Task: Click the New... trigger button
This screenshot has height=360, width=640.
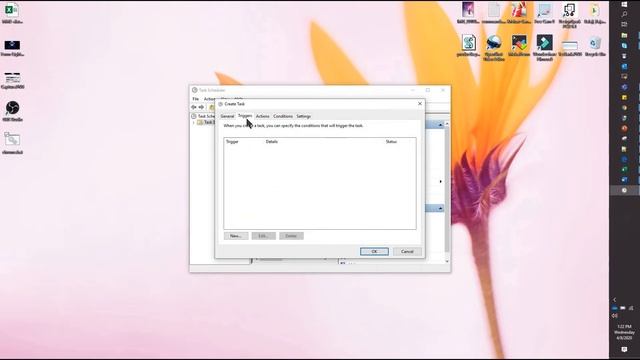Action: point(236,236)
